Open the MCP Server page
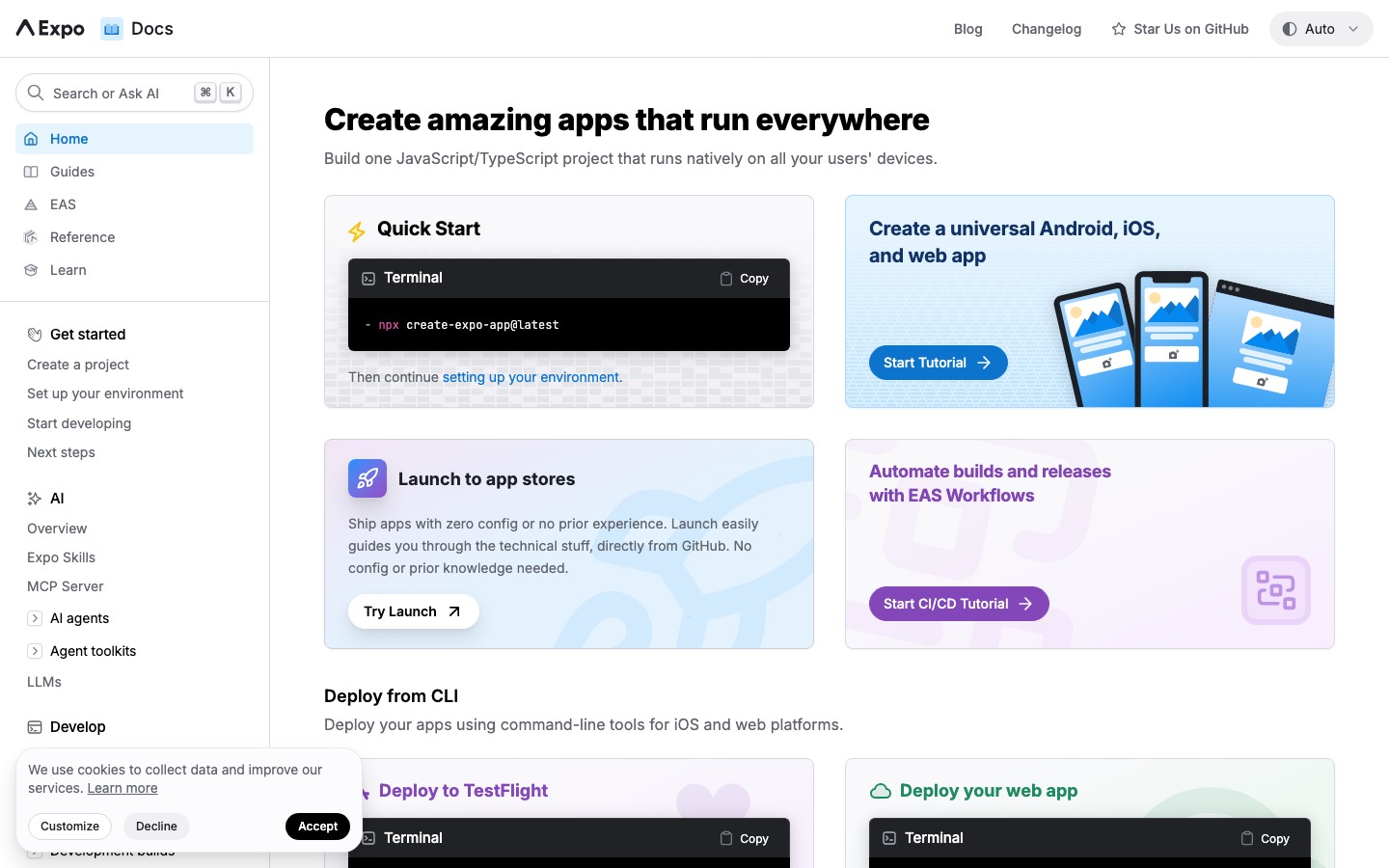The height and width of the screenshot is (868, 1389). [65, 586]
